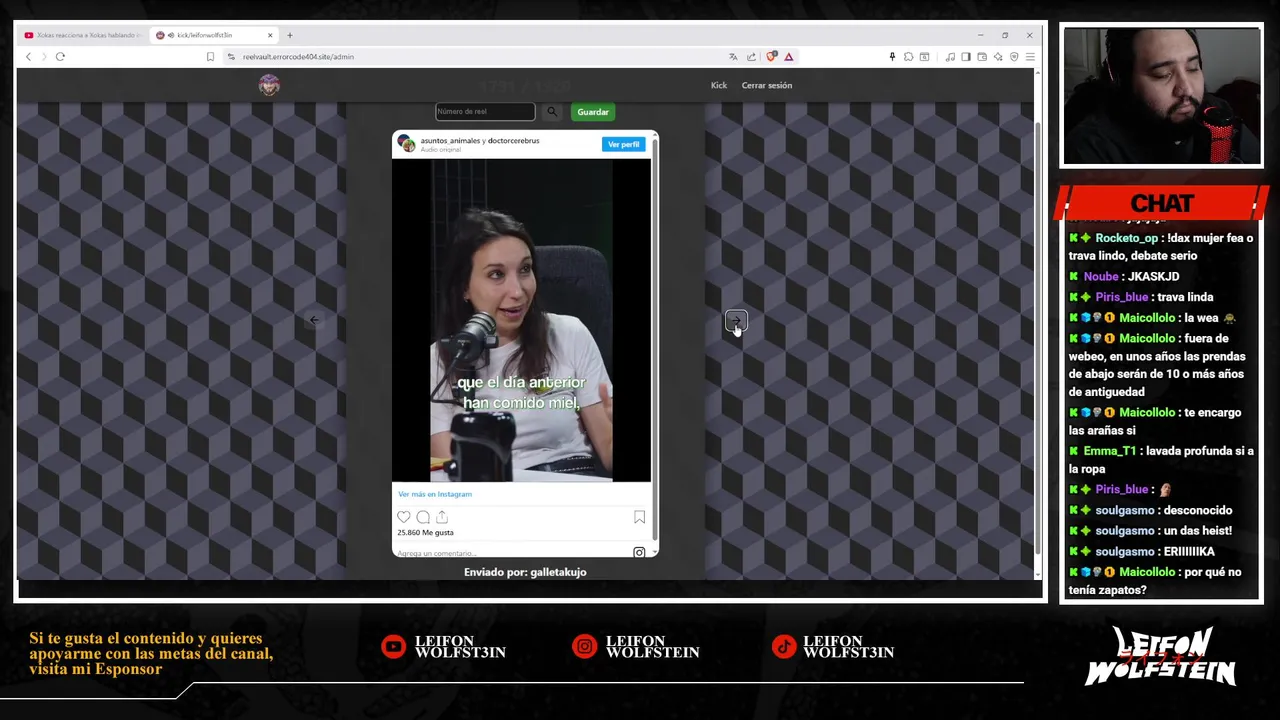This screenshot has height=720, width=1280.
Task: Focus the Número de reel input
Action: [x=485, y=112]
